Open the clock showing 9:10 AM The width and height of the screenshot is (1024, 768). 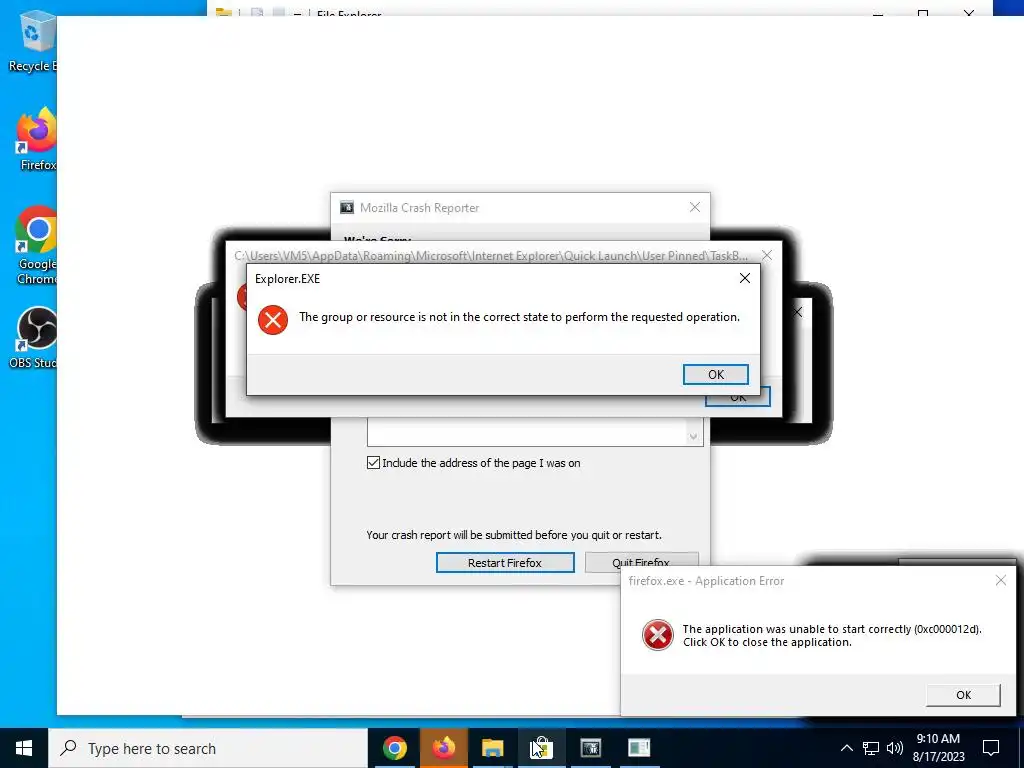pos(938,748)
